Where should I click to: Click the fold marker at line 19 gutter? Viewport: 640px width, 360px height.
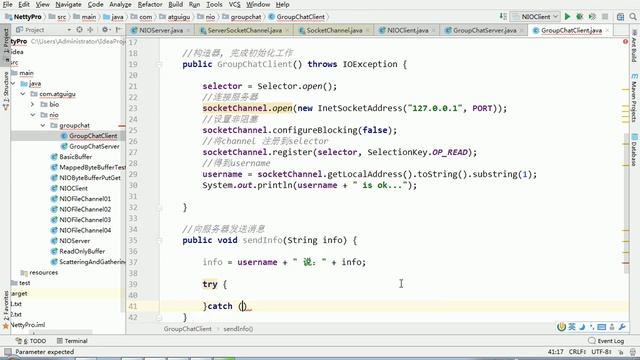tap(160, 64)
